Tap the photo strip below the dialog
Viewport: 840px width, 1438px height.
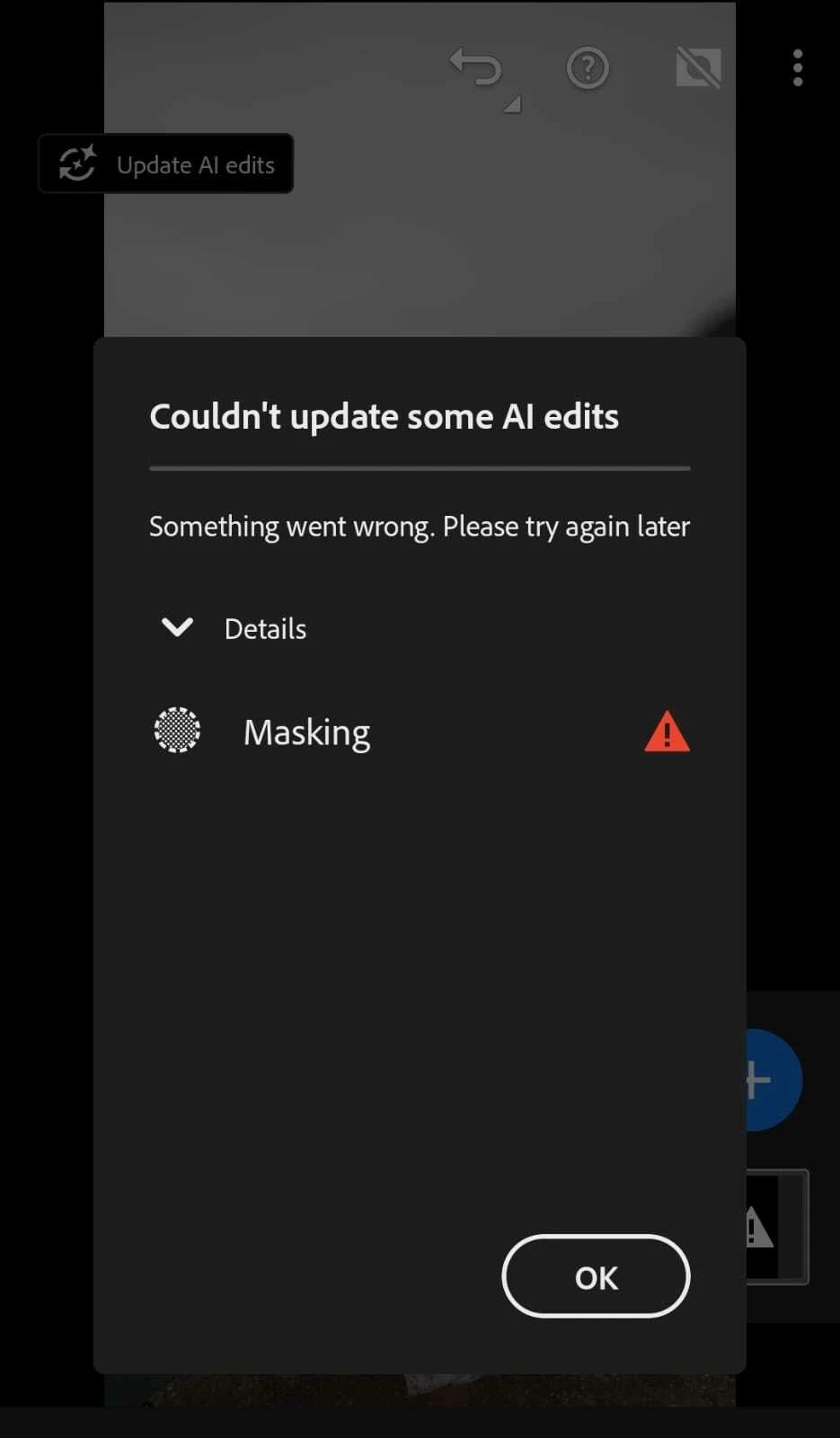420,1389
